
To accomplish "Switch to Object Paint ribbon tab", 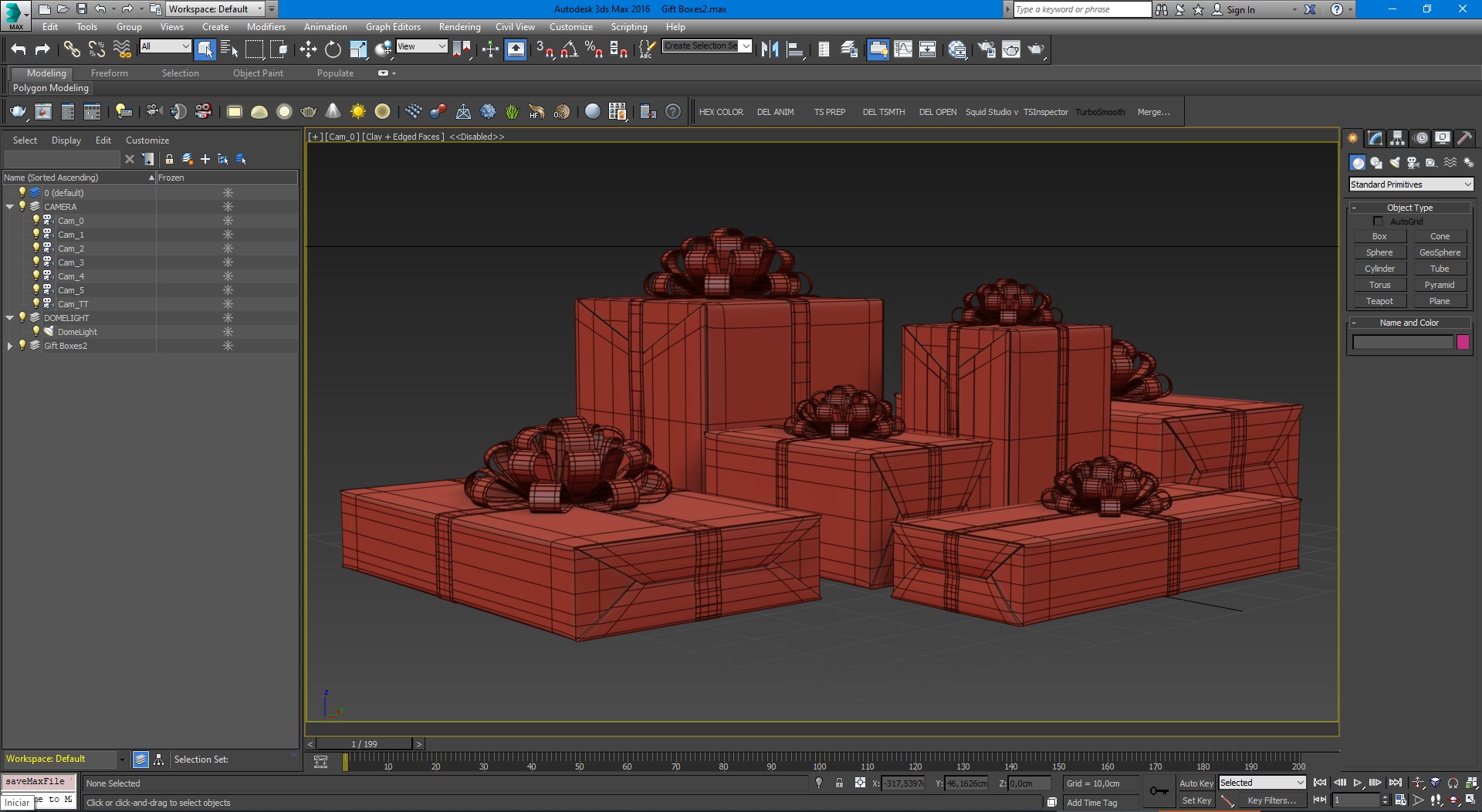I will (x=258, y=73).
